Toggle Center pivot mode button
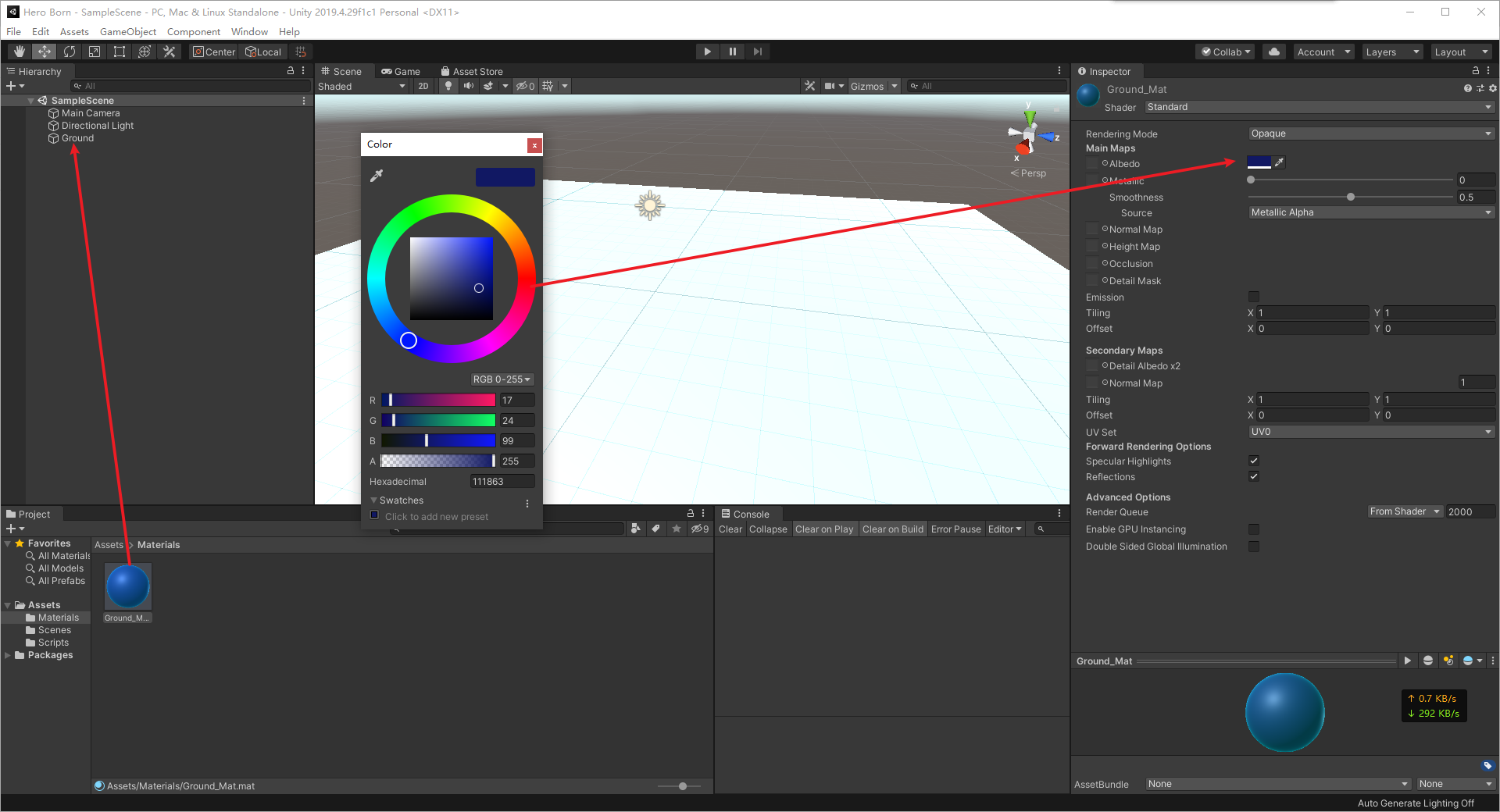This screenshot has height=812, width=1500. (214, 52)
